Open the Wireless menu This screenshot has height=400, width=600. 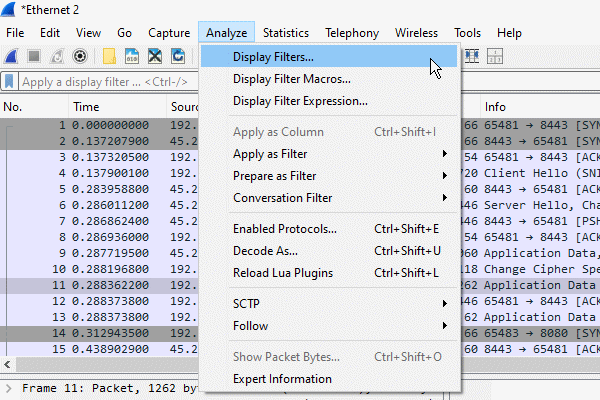416,33
